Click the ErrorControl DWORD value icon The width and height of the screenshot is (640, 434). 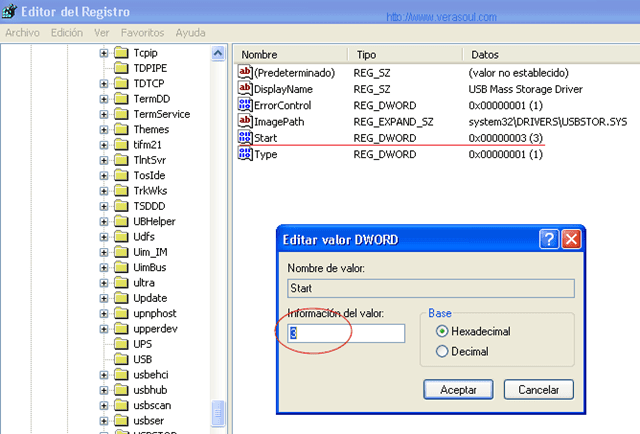(245, 105)
